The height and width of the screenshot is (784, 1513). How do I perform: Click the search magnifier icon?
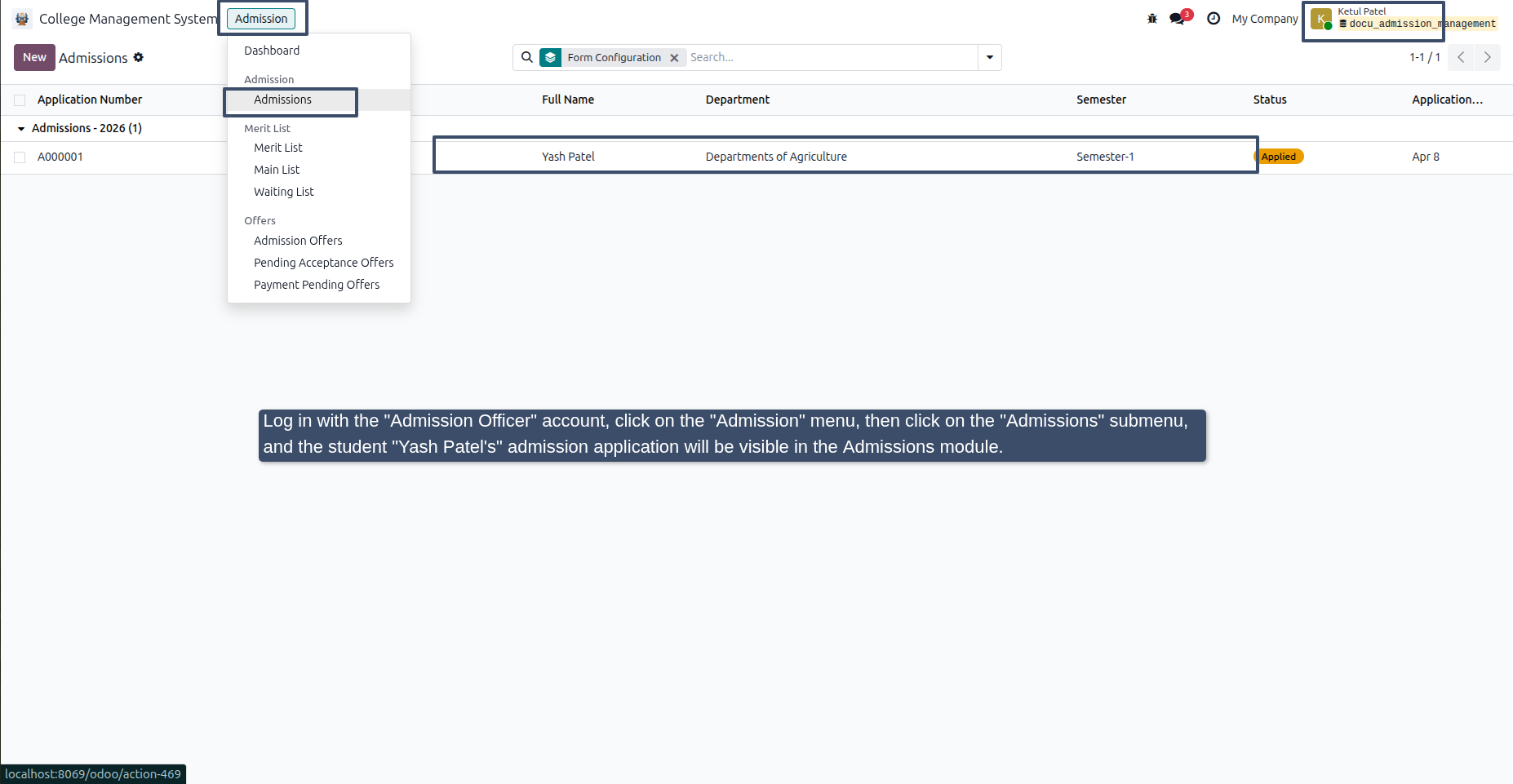527,57
